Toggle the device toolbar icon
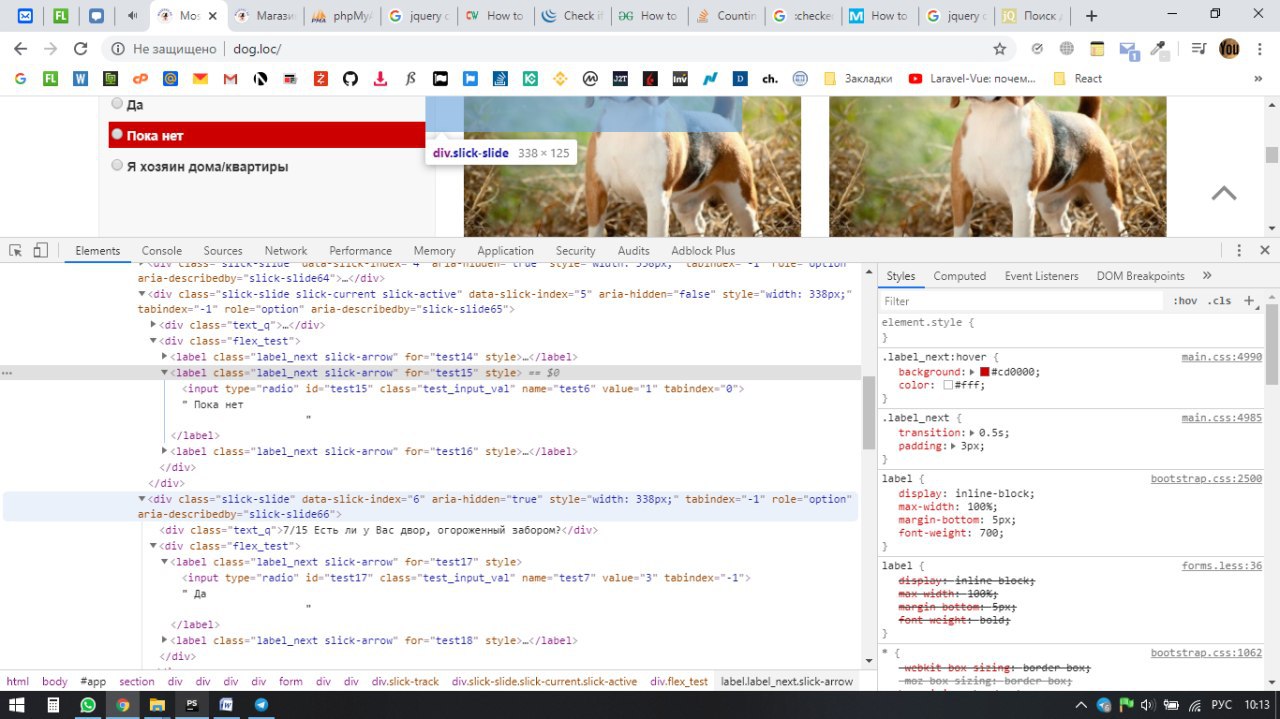This screenshot has width=1280, height=719. point(41,250)
